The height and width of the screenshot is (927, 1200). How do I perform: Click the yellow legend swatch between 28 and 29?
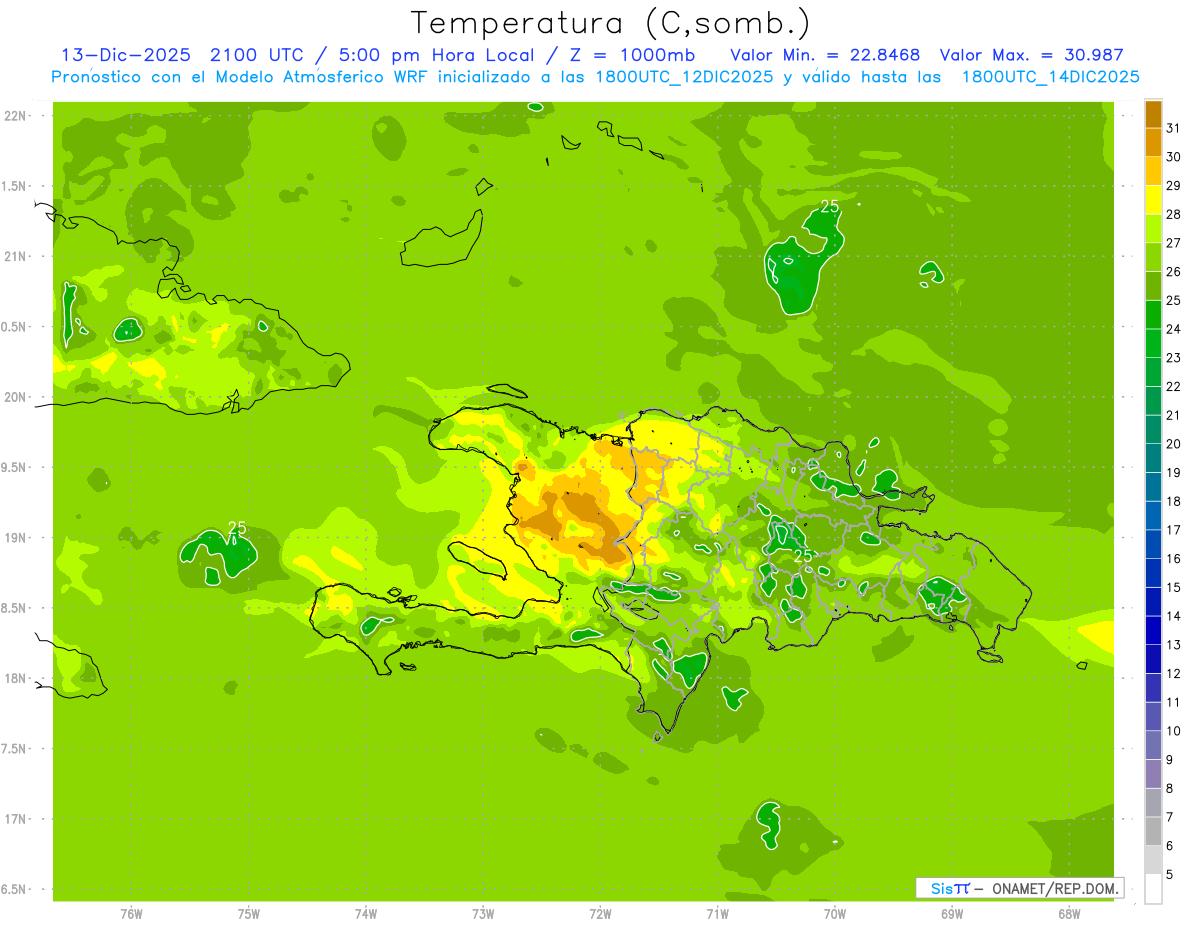click(1153, 200)
